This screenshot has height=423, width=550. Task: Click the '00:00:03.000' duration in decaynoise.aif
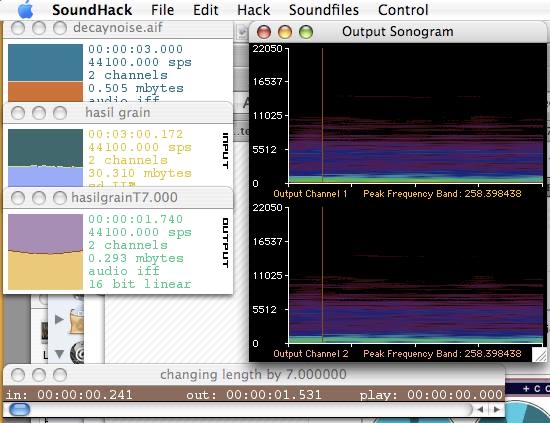tap(135, 49)
